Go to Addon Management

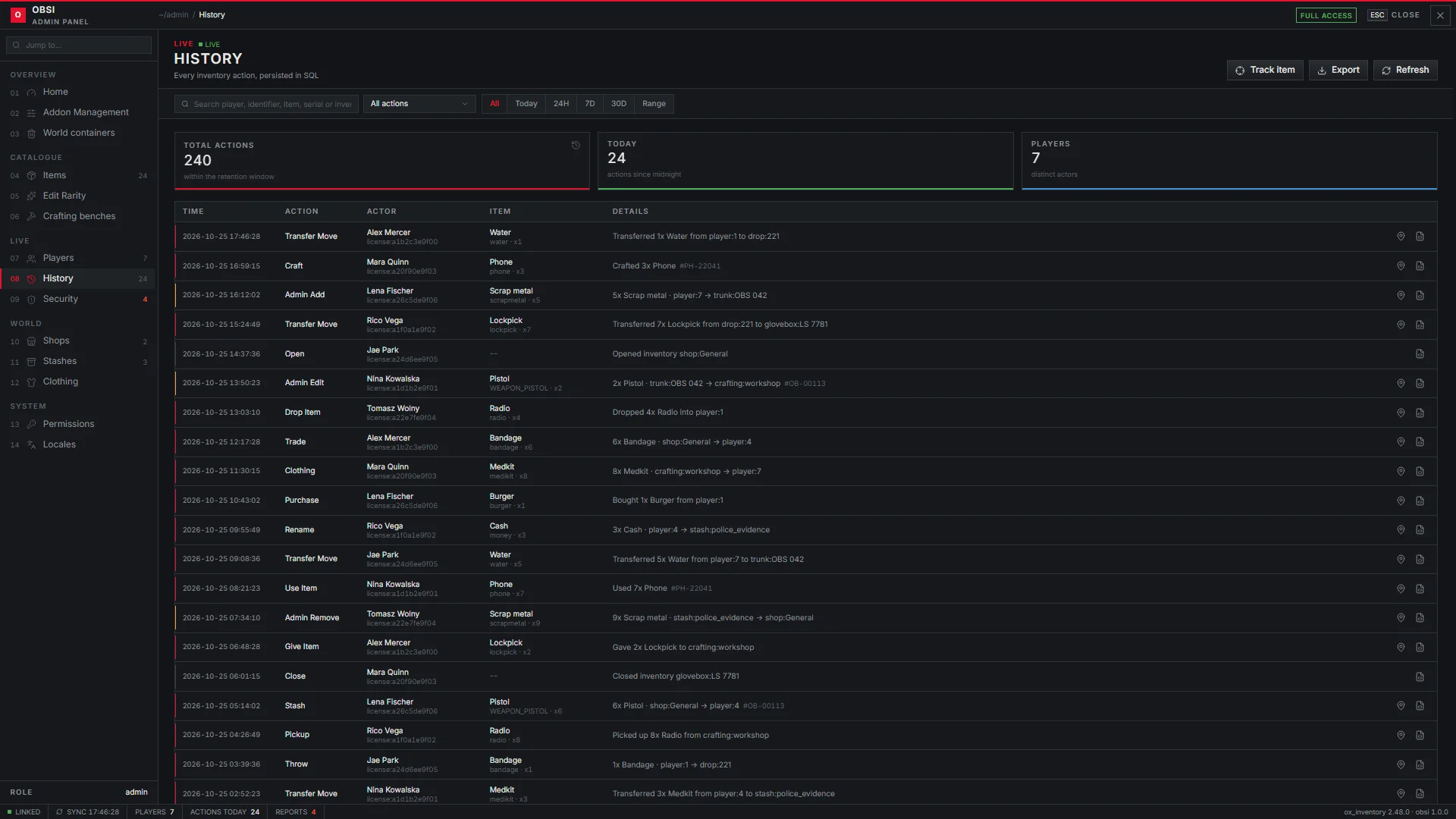pos(79,112)
